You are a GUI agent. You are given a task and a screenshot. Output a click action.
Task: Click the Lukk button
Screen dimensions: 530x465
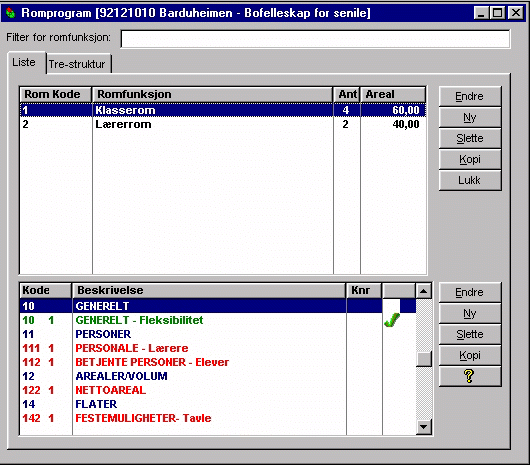(x=469, y=180)
